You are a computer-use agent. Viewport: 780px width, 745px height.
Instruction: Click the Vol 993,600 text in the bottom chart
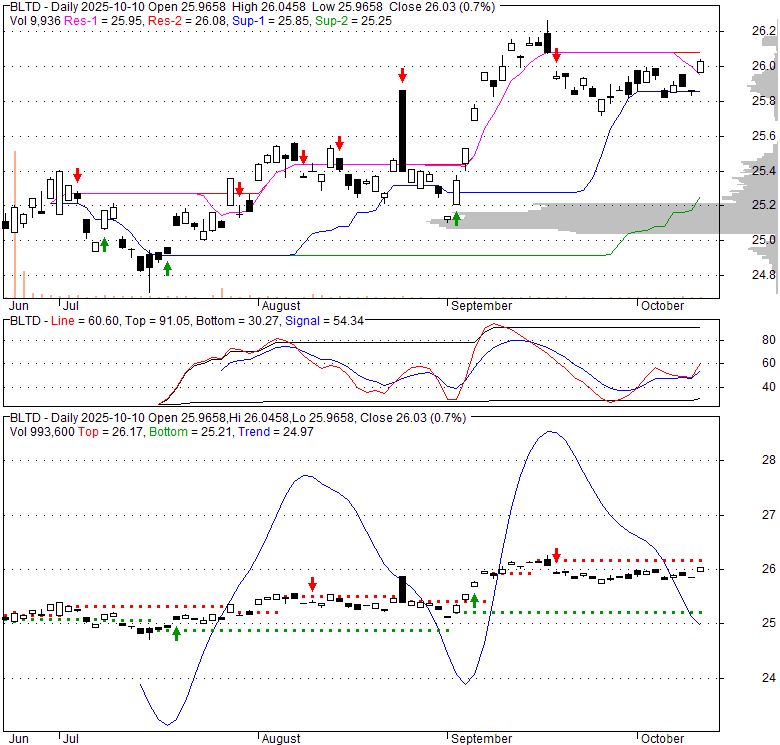pyautogui.click(x=42, y=432)
